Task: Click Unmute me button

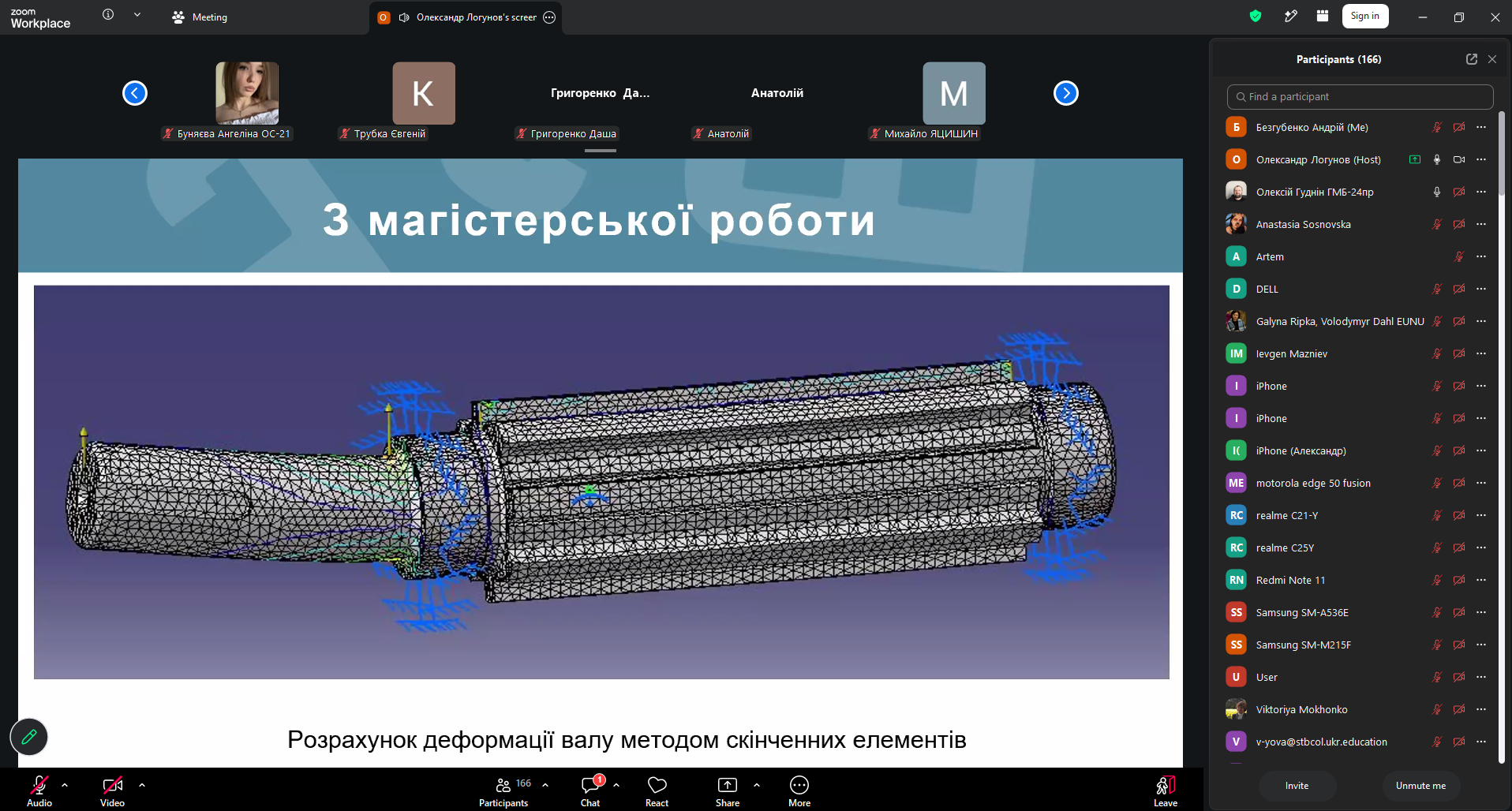Action: (x=1420, y=786)
